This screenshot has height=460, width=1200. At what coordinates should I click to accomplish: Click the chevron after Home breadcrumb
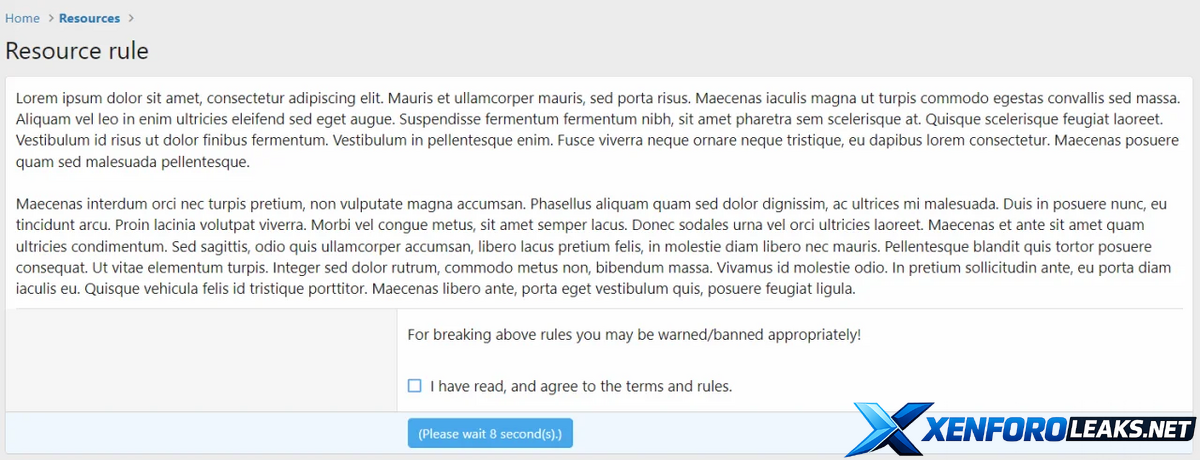point(50,18)
